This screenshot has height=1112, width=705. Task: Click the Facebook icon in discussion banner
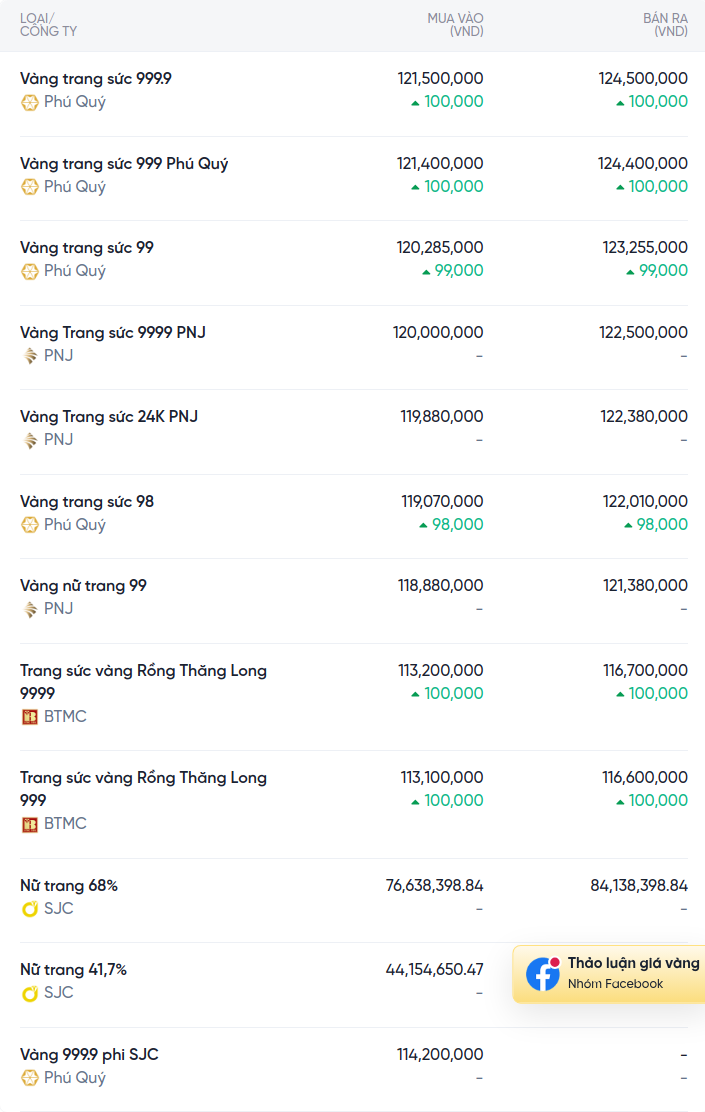click(x=543, y=974)
